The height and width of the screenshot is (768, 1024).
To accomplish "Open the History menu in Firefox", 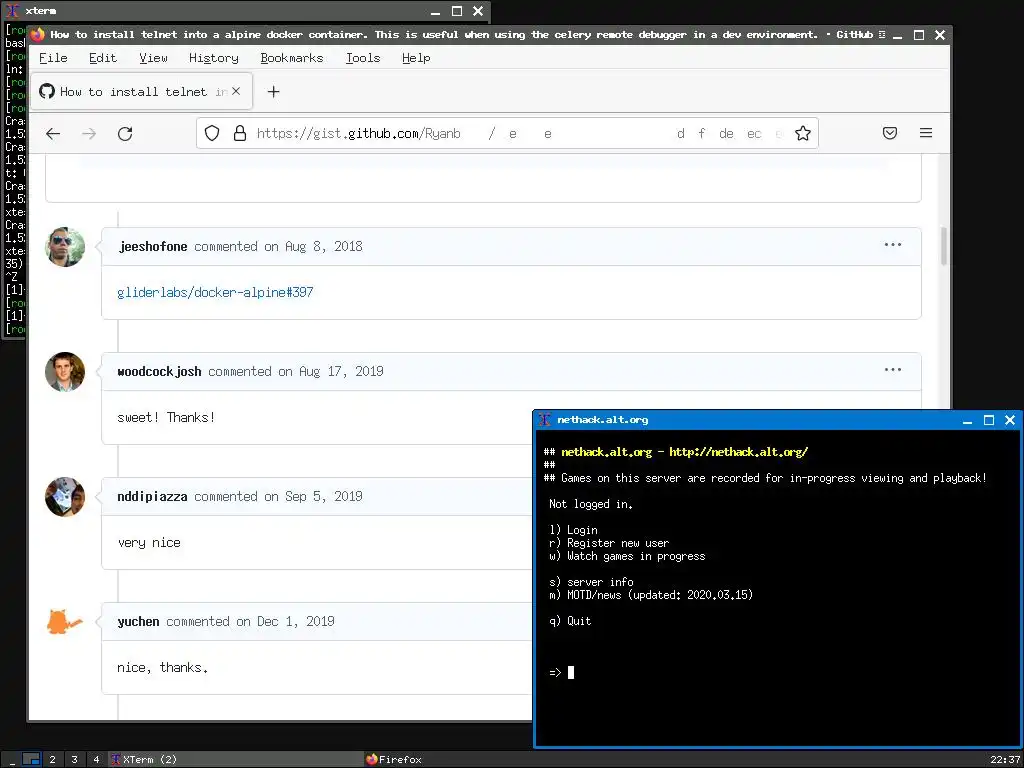I will pos(214,58).
